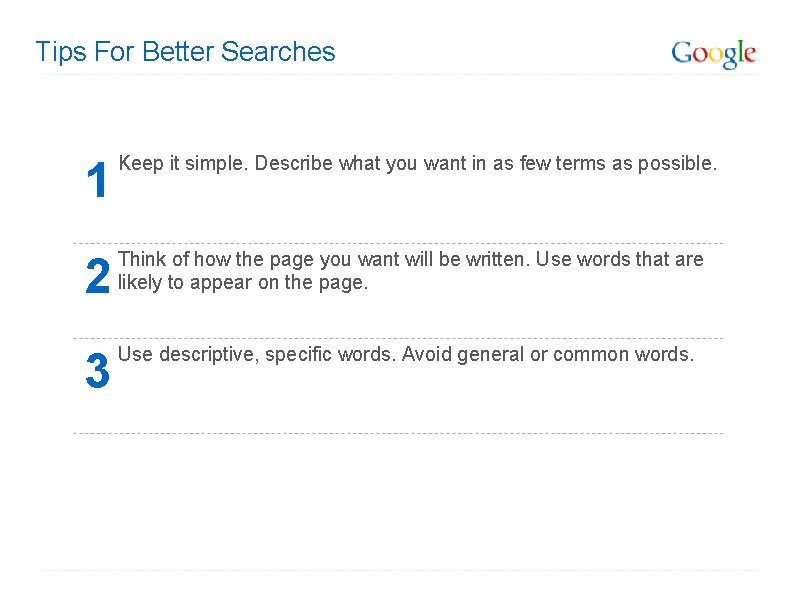Click the dotted divider below tip 3
This screenshot has height=600, width=800.
(x=398, y=433)
